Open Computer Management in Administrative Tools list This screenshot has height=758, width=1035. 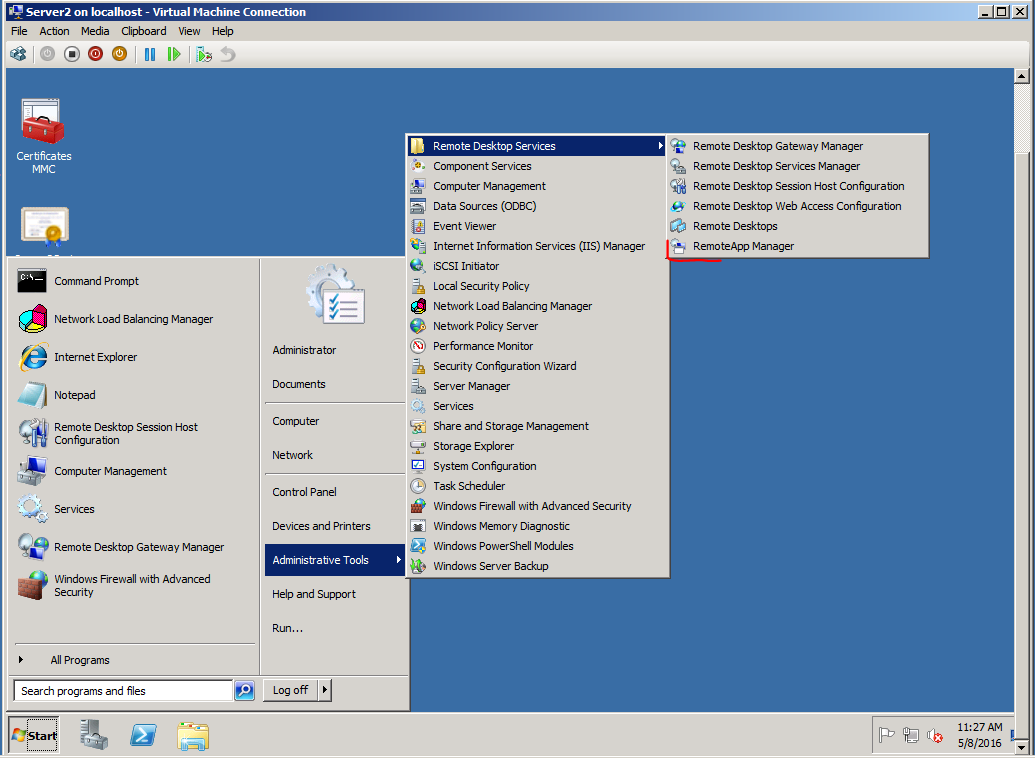[x=537, y=186]
